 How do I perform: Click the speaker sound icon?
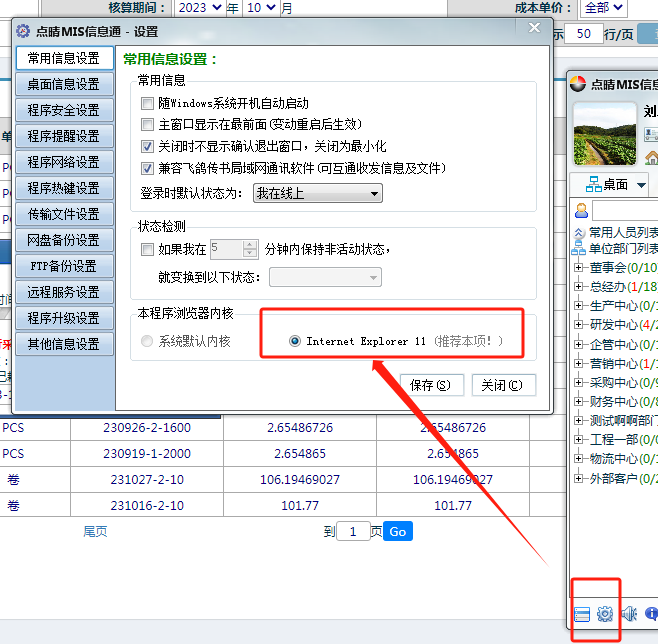[x=629, y=614]
